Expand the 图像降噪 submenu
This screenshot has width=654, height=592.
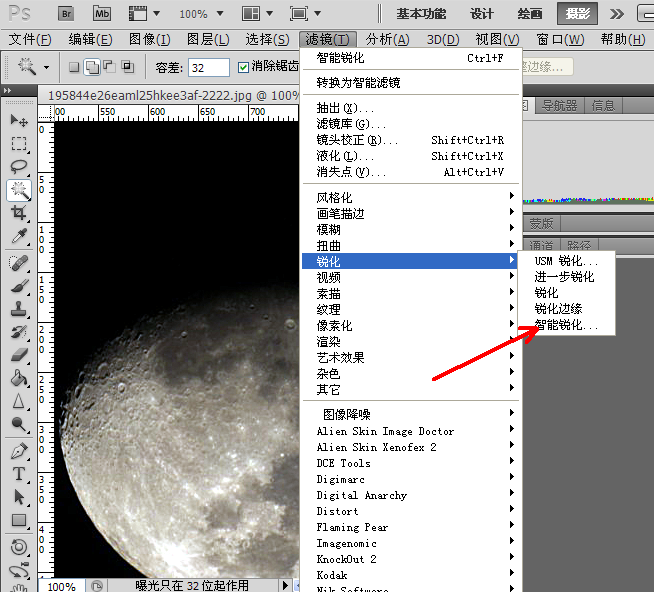pos(411,414)
